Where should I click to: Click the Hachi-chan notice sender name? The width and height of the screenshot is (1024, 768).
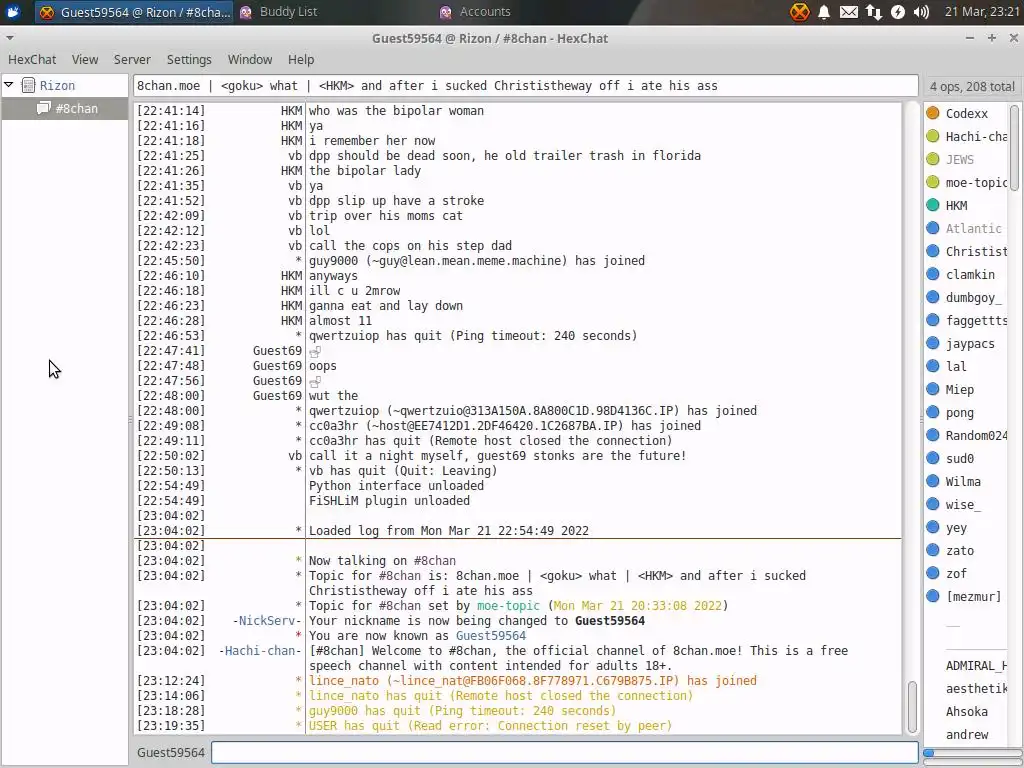[260, 650]
